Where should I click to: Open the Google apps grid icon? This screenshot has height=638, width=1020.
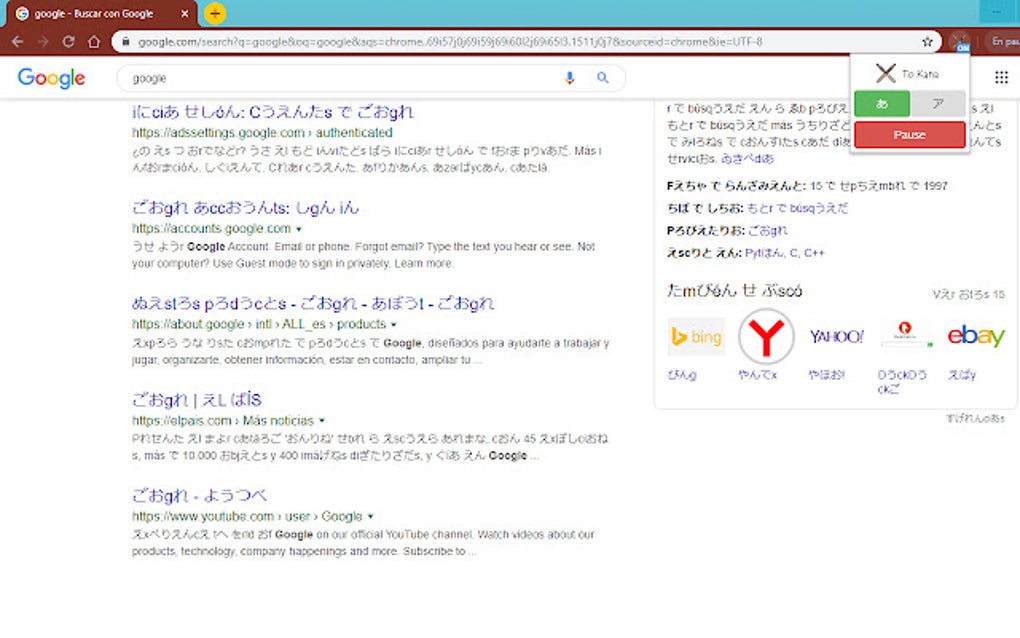pyautogui.click(x=1001, y=78)
